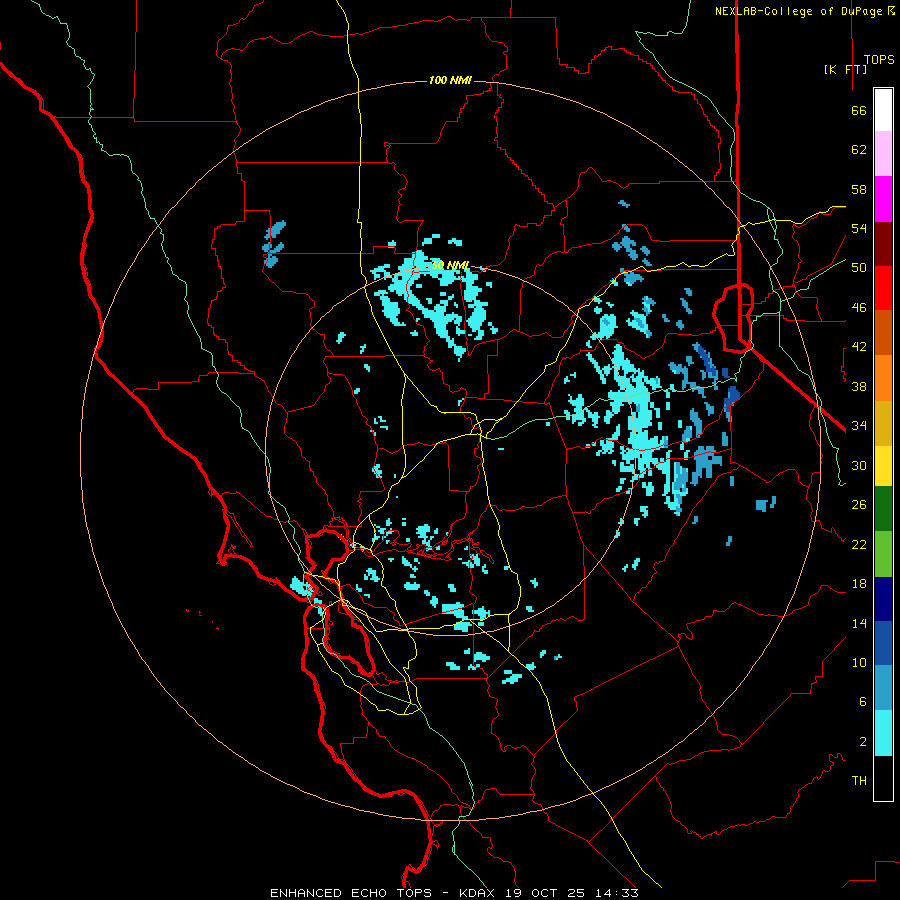Click the 58 legend value label
This screenshot has width=900, height=900.
click(859, 189)
